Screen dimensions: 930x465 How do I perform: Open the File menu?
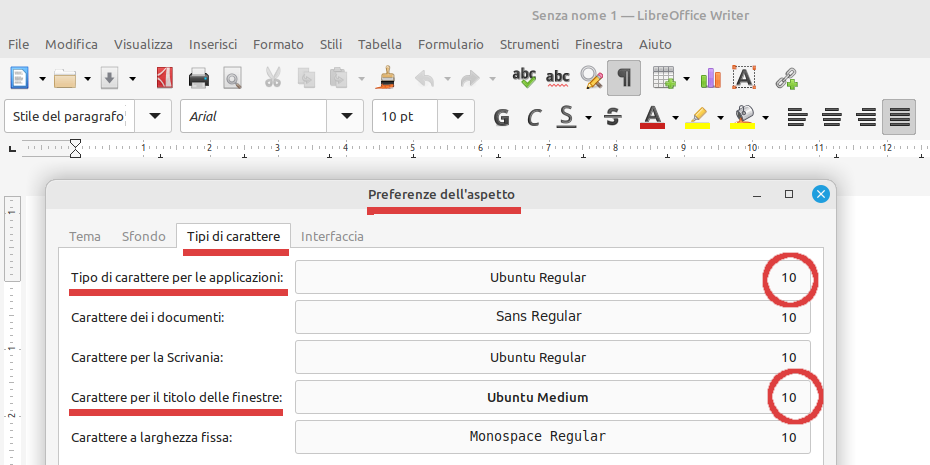coord(18,44)
